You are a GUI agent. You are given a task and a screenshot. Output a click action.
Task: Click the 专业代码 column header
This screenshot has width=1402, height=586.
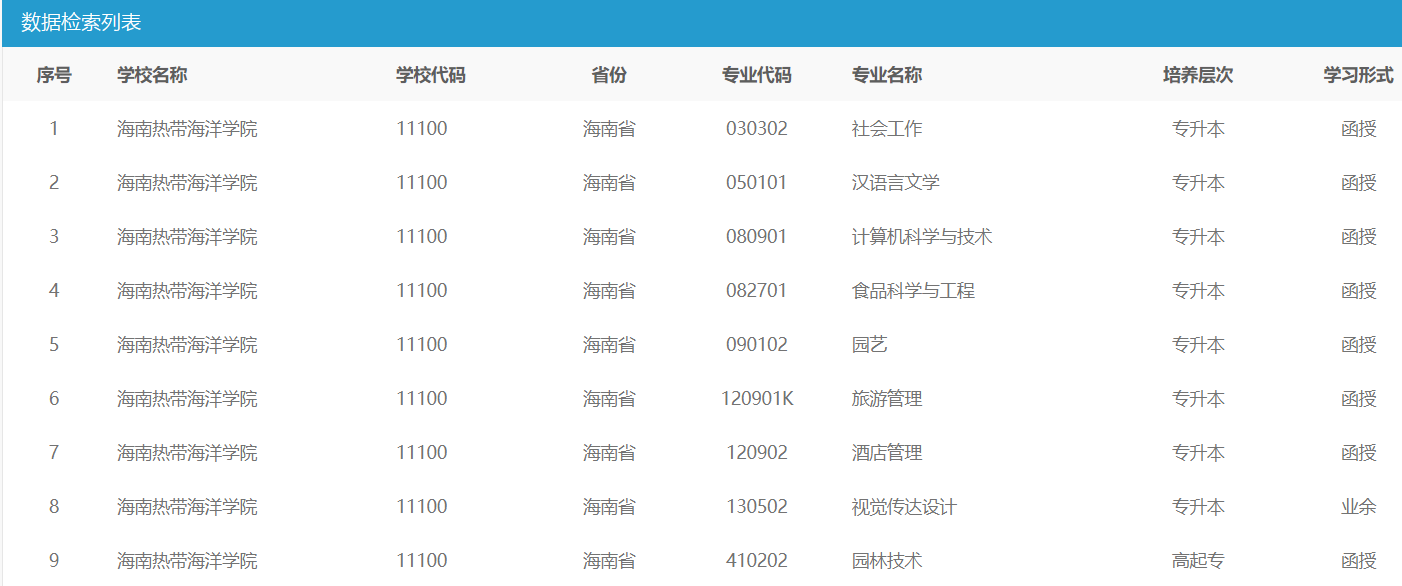click(757, 75)
